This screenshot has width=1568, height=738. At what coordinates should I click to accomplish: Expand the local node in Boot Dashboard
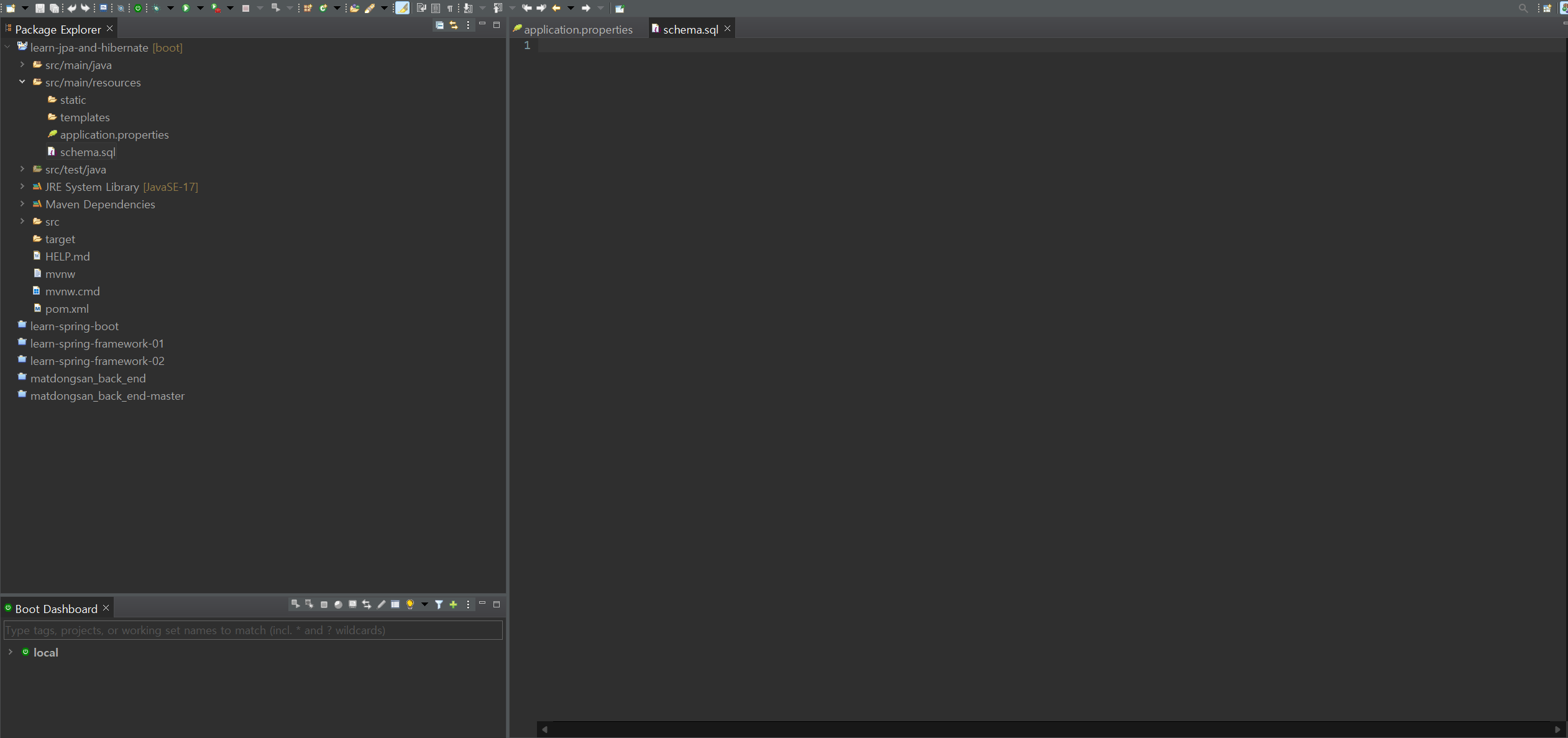click(x=10, y=652)
